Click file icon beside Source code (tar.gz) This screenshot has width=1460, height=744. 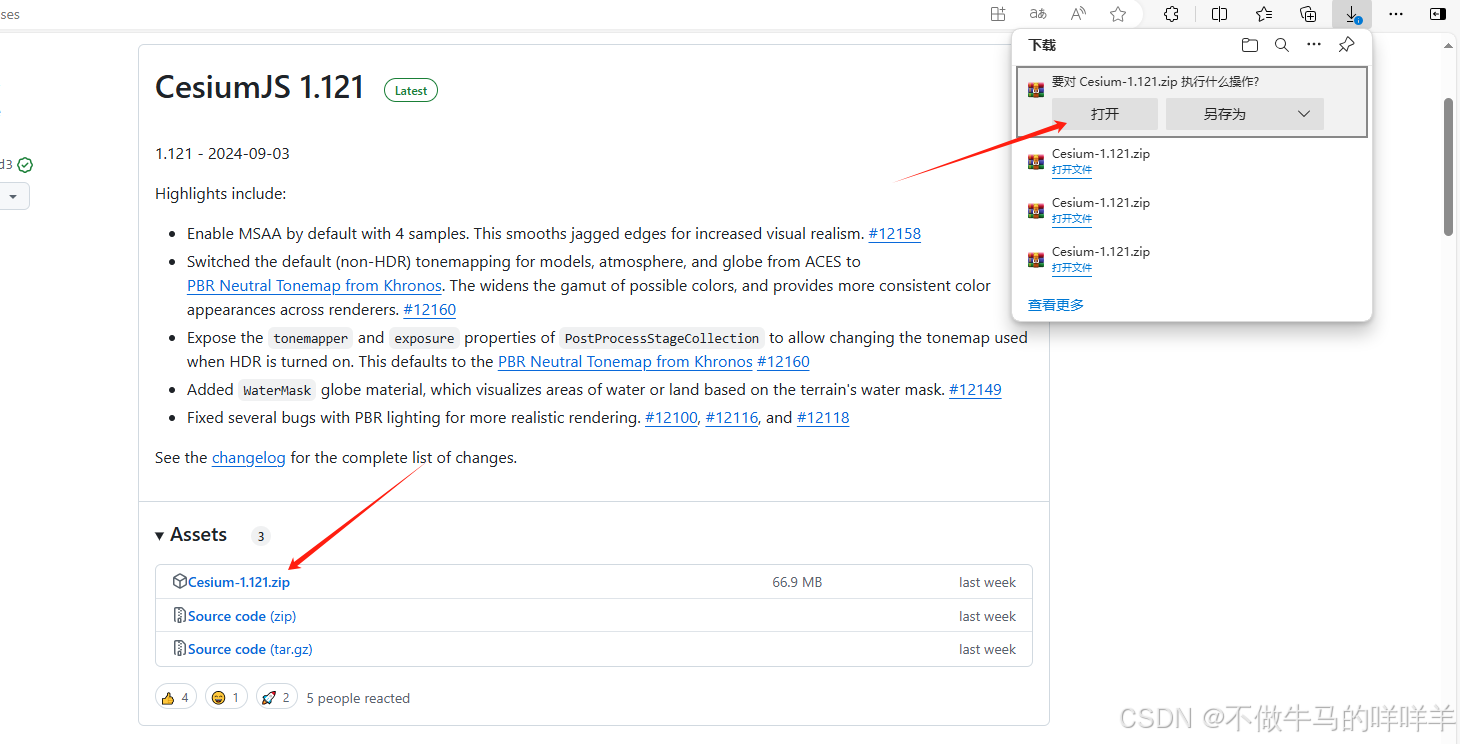(x=180, y=648)
